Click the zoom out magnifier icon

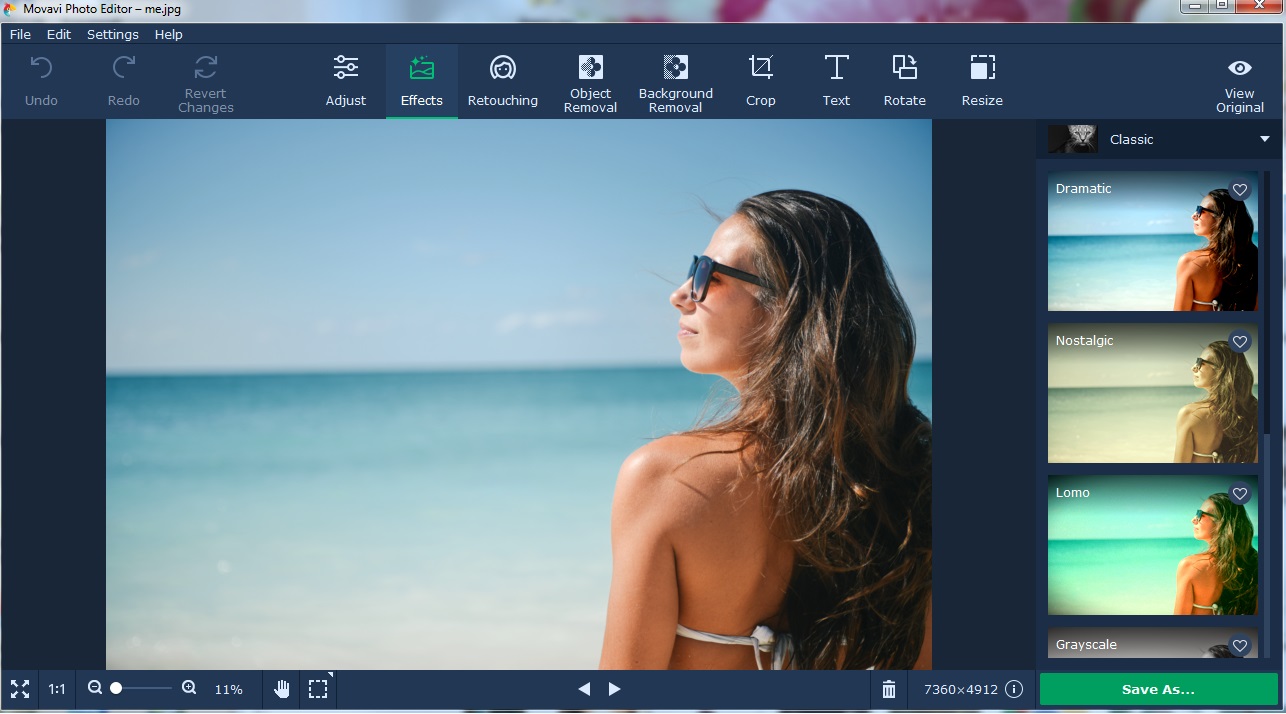point(95,688)
